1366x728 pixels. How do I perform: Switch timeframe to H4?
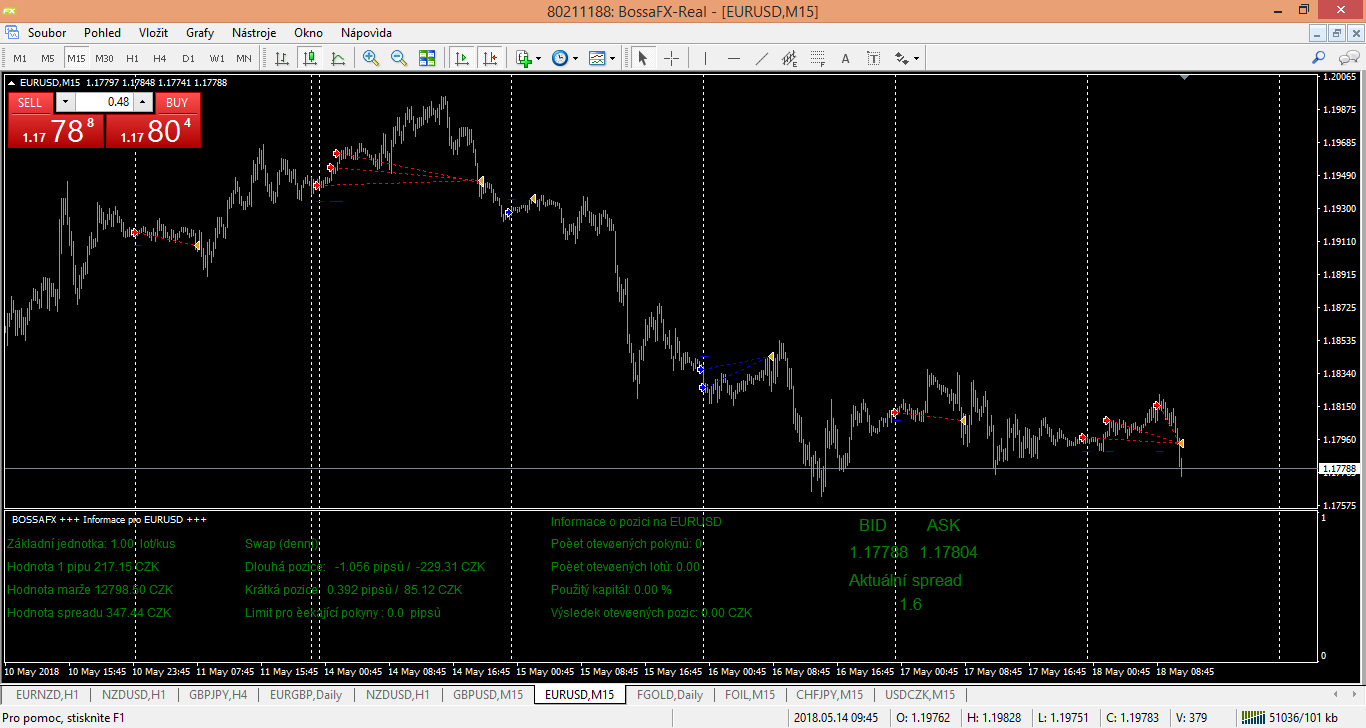coord(160,58)
